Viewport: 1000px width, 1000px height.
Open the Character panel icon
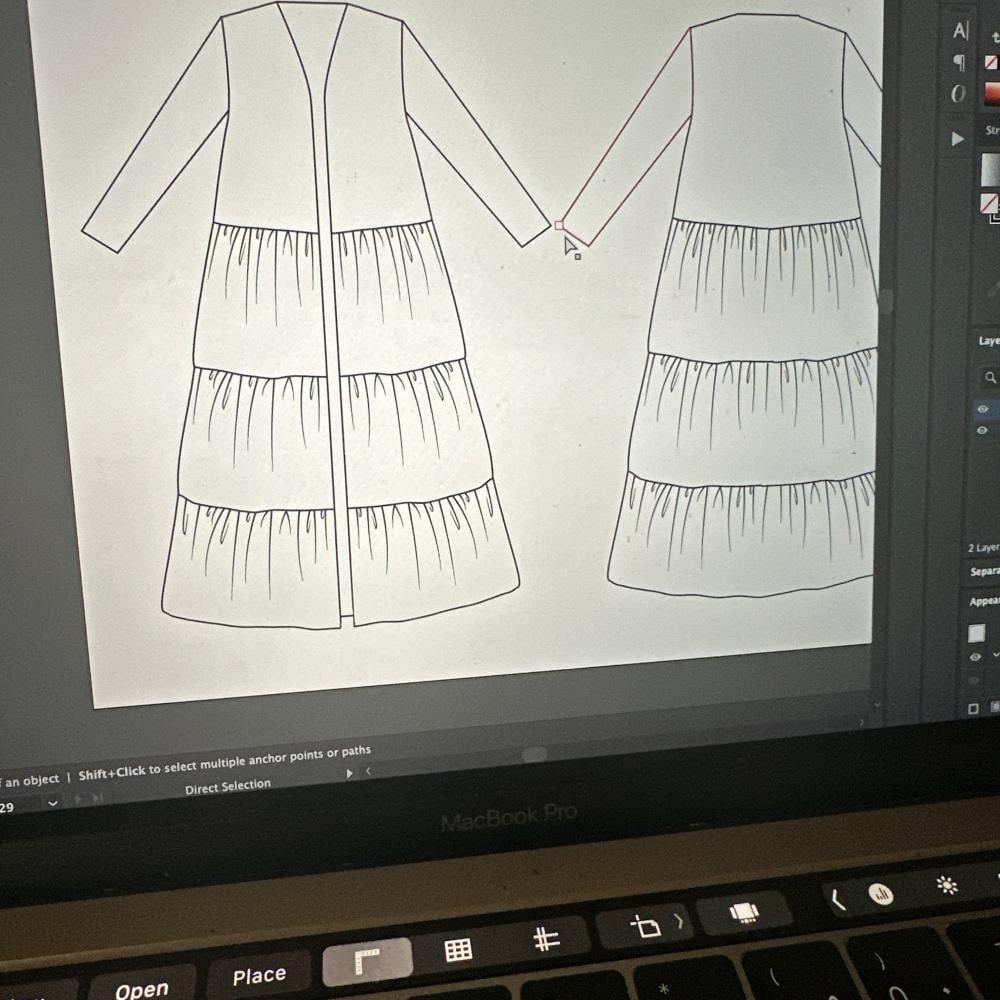961,32
